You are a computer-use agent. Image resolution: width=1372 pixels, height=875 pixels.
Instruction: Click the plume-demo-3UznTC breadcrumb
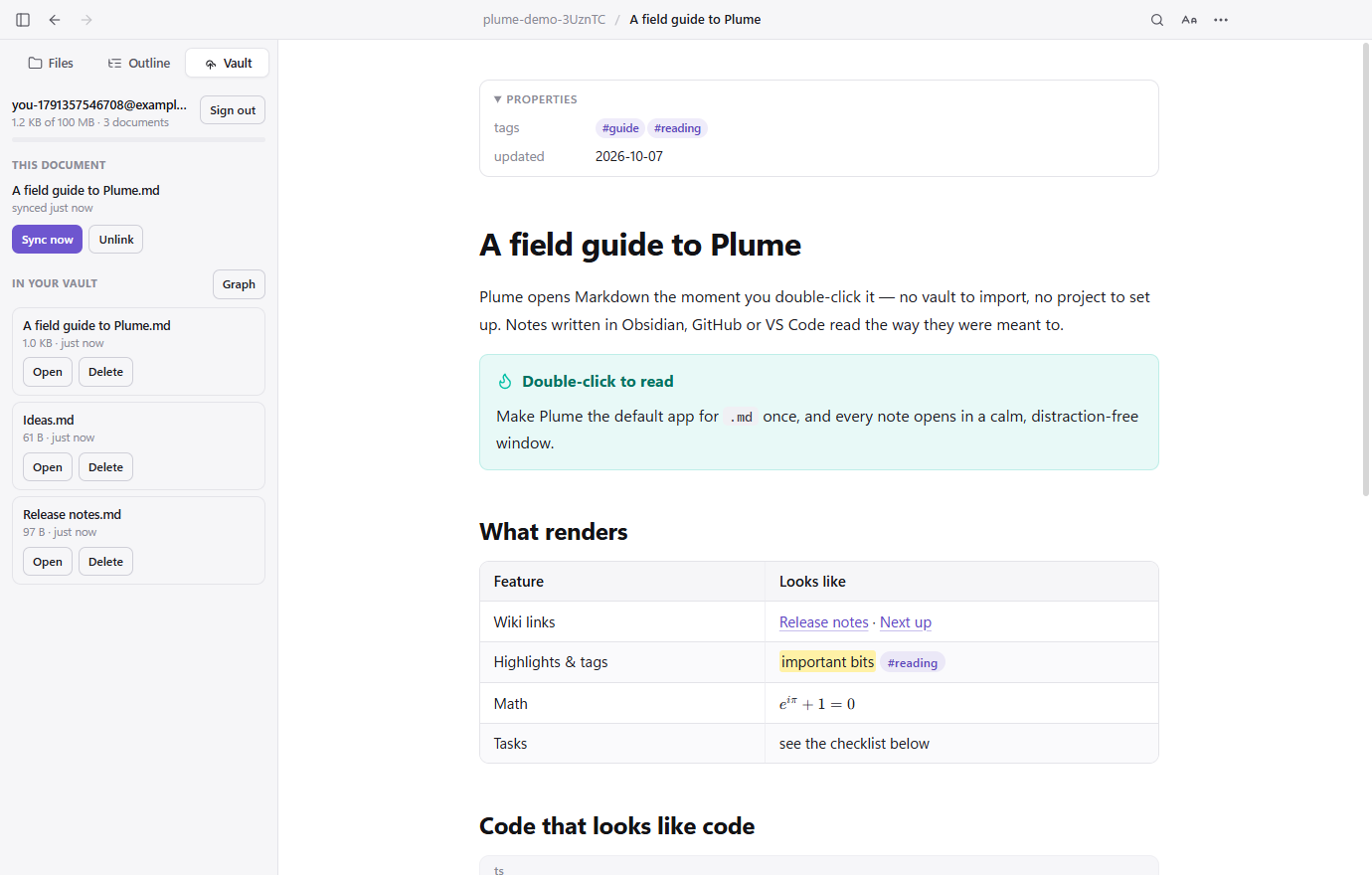(x=544, y=20)
